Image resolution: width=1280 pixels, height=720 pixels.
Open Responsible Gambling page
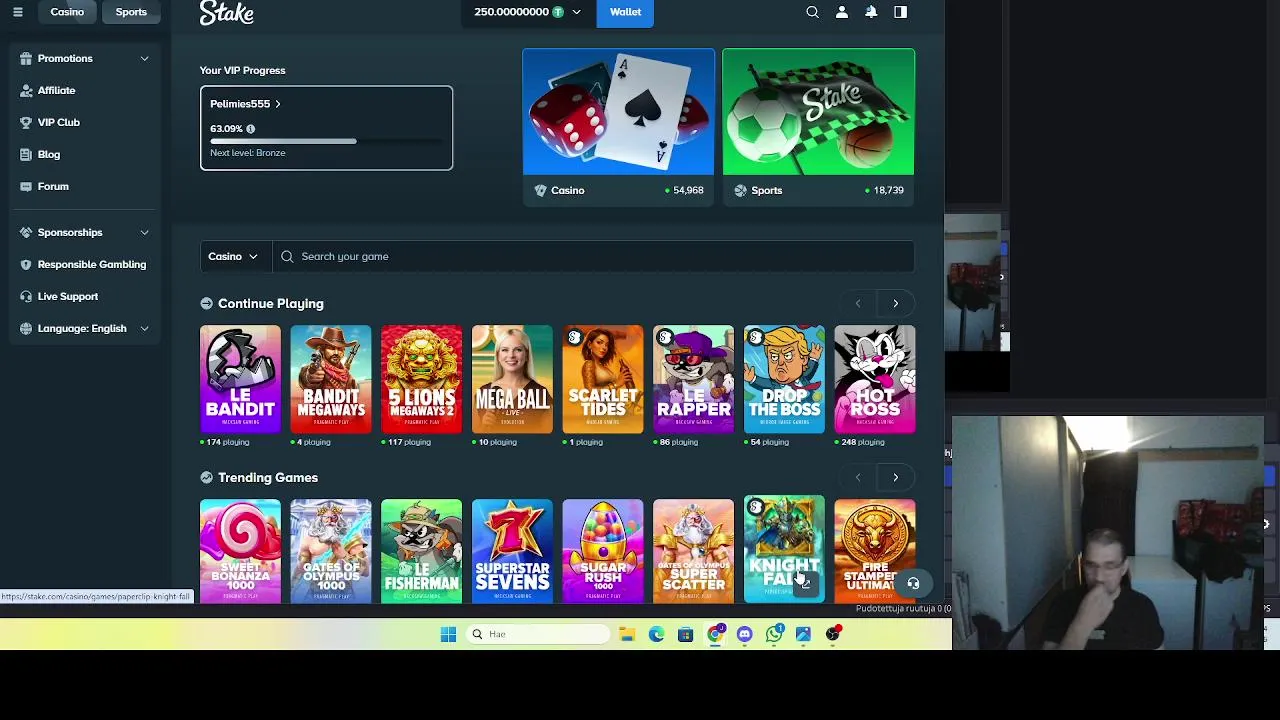pyautogui.click(x=91, y=264)
